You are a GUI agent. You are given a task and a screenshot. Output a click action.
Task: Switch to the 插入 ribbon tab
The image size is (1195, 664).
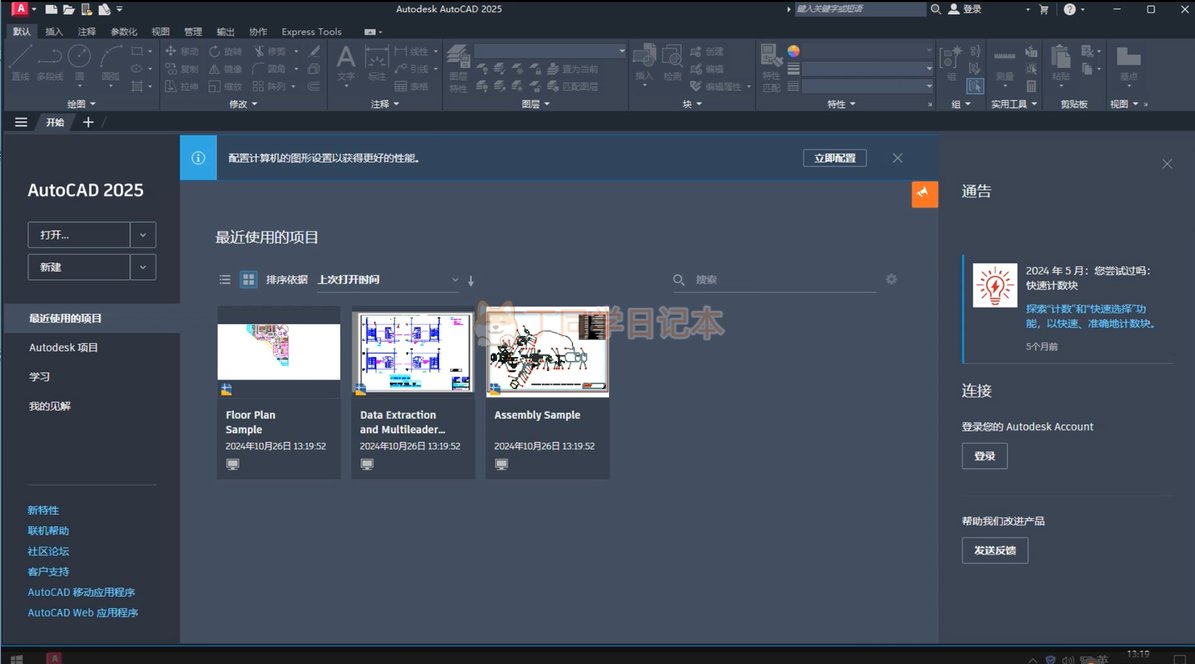tap(54, 32)
